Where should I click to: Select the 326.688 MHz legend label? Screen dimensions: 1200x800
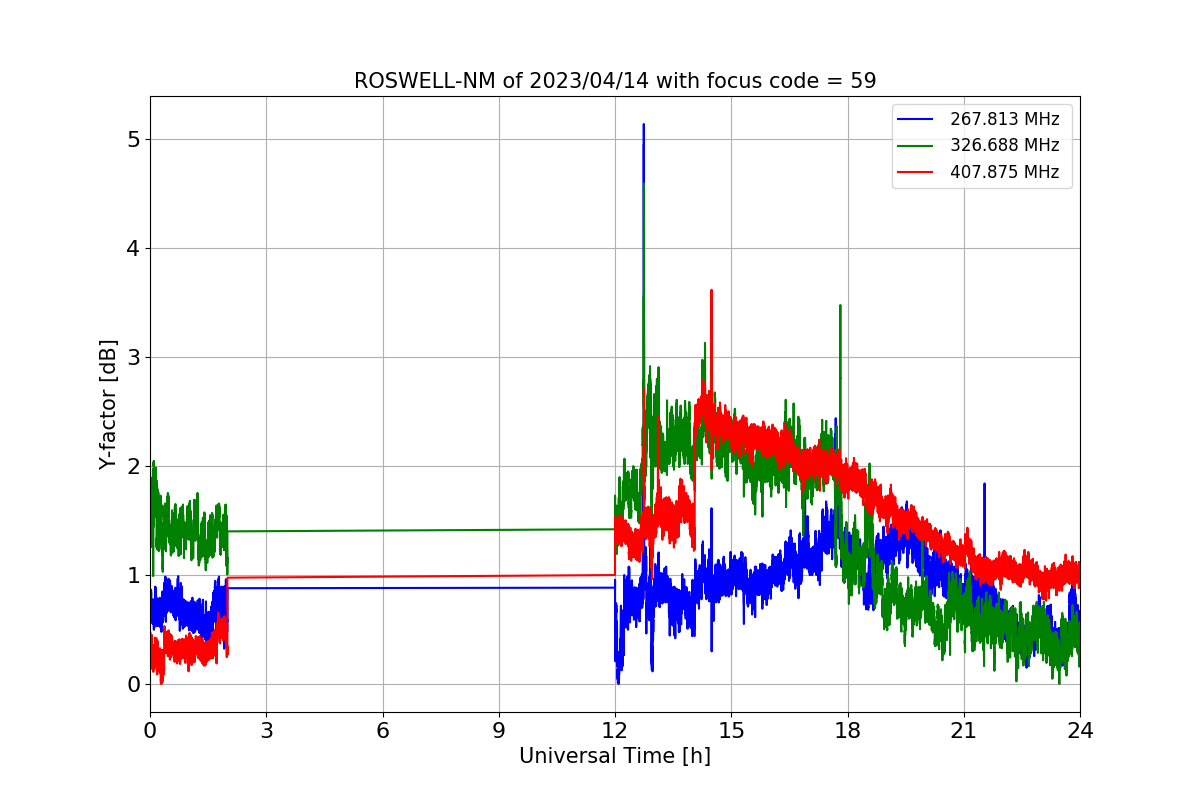pyautogui.click(x=1004, y=146)
